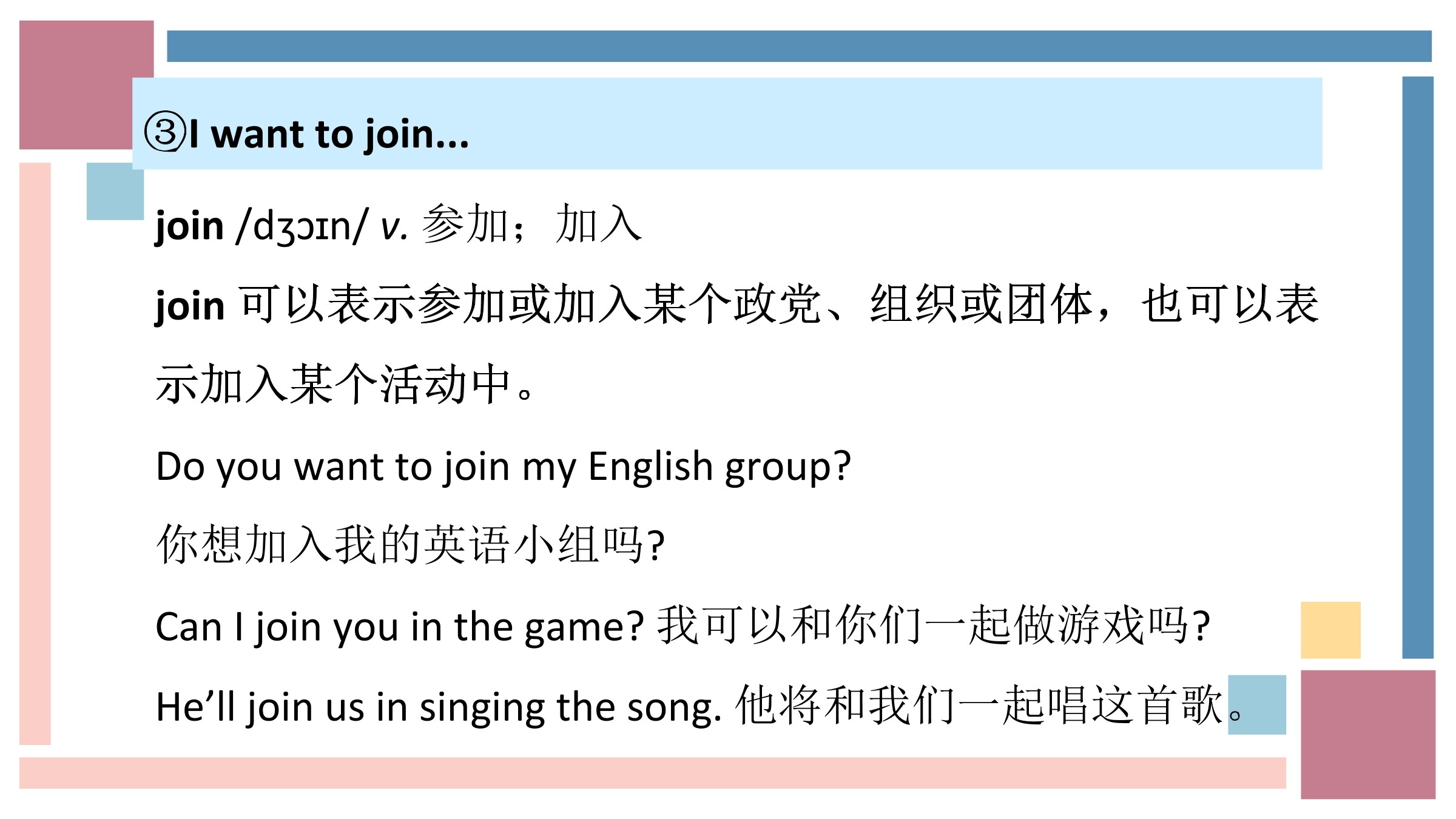Click the mauve square bottom-right
The height and width of the screenshot is (819, 1456).
(1368, 735)
